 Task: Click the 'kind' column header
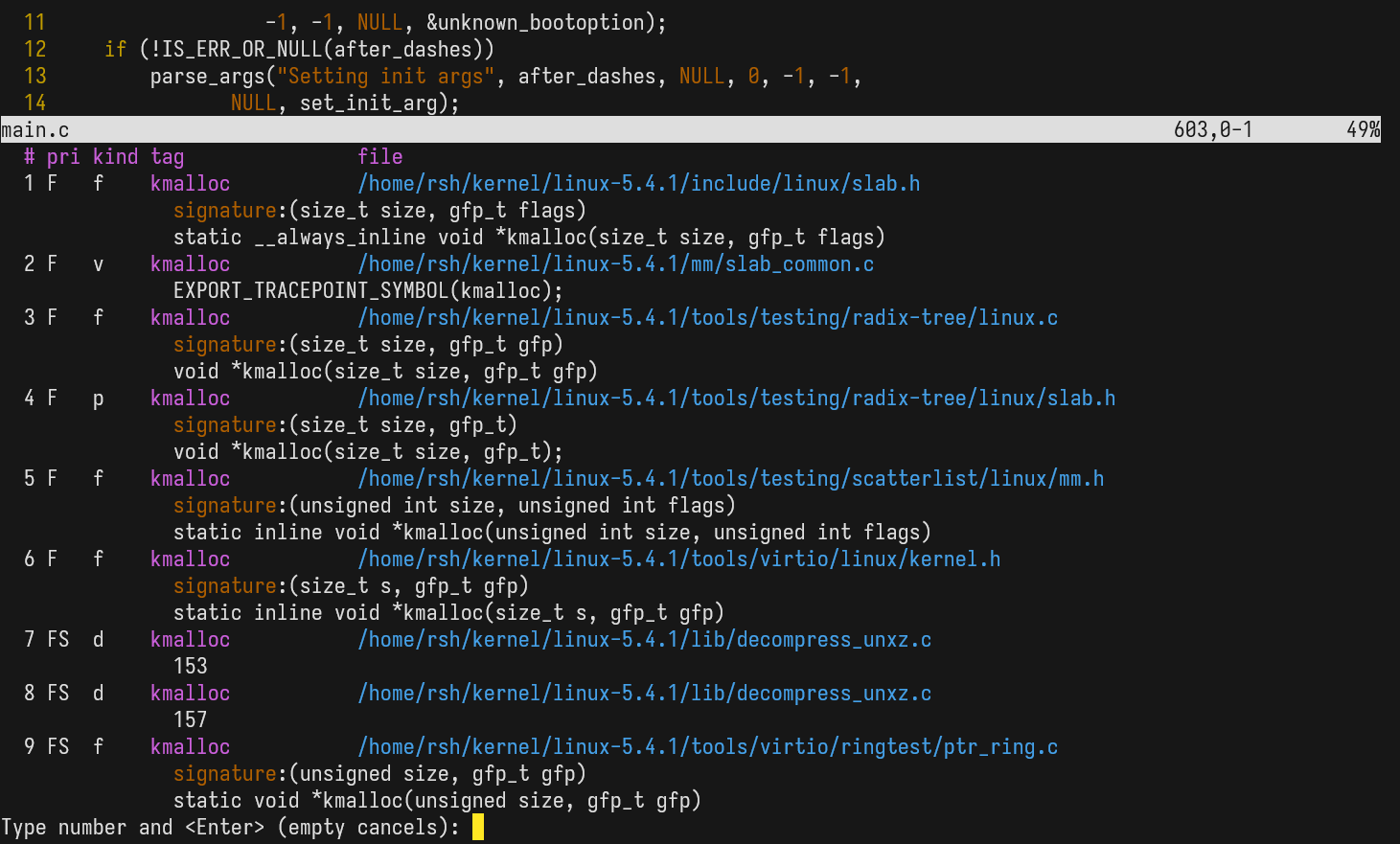(x=115, y=156)
